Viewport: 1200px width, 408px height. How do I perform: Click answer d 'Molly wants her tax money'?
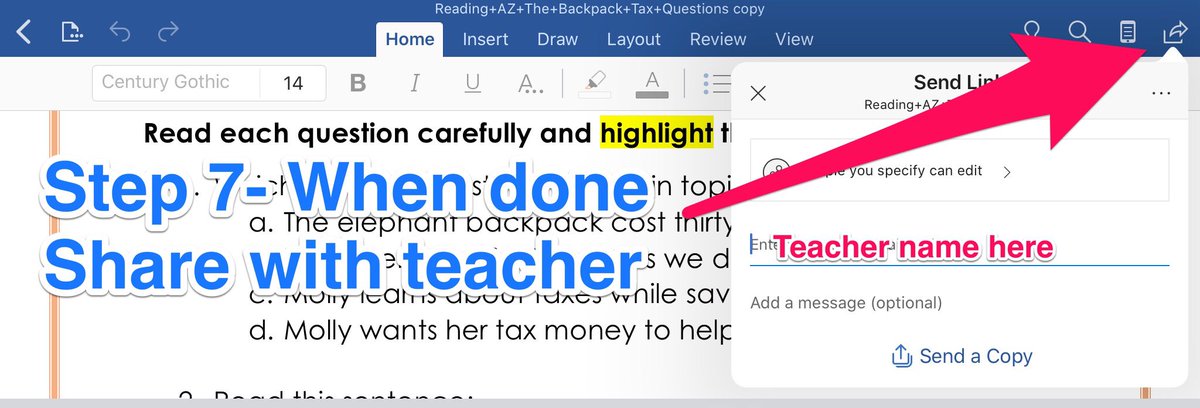coord(491,329)
